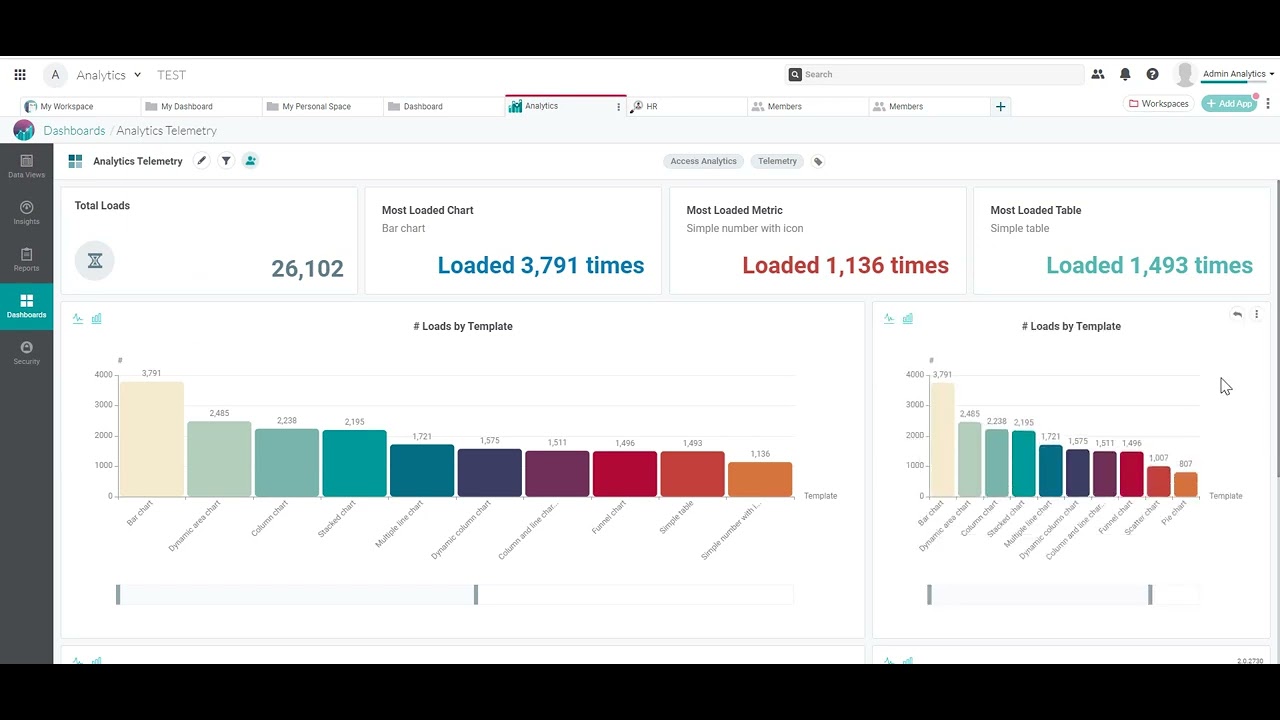Viewport: 1280px width, 720px height.
Task: Click the left range handle under wide chart
Action: [118, 595]
